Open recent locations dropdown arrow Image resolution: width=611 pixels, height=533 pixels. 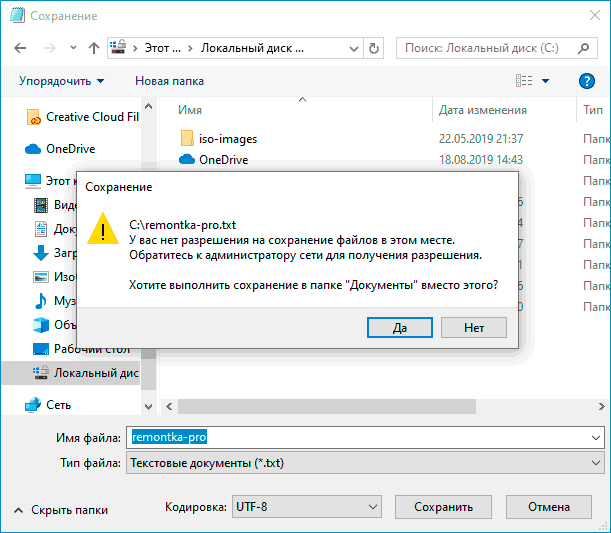[x=73, y=48]
